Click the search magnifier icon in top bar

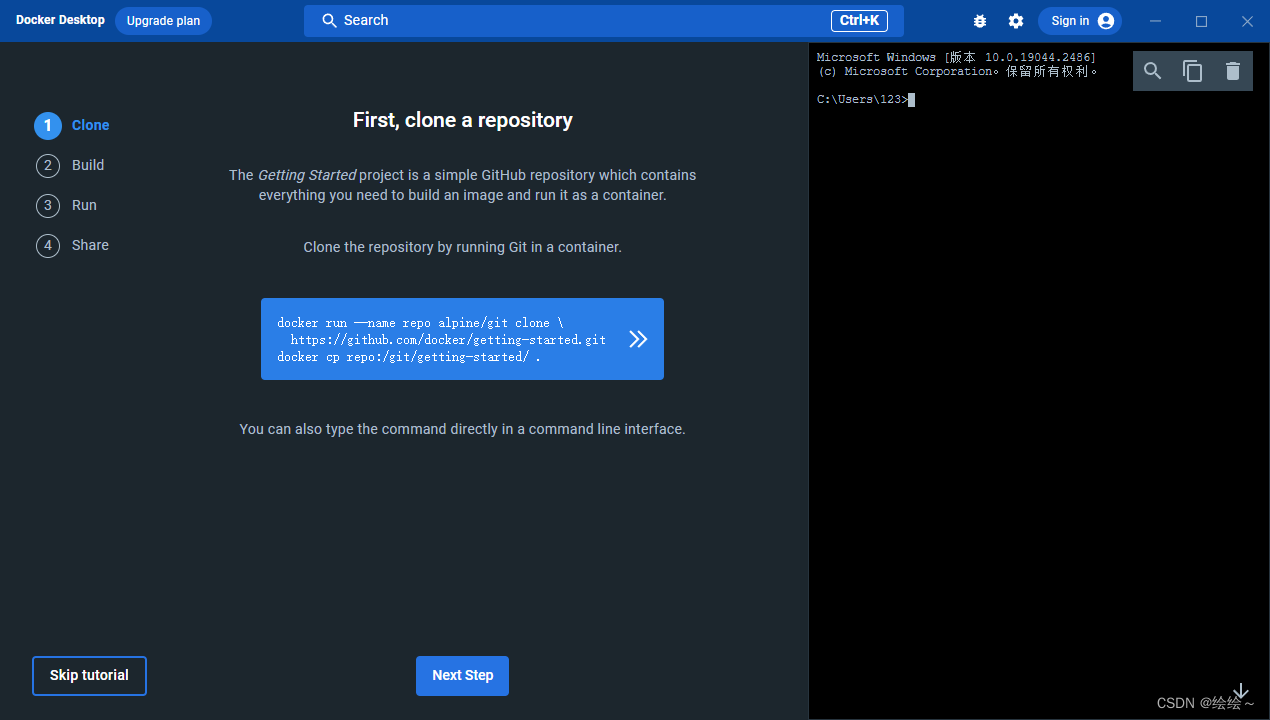329,21
